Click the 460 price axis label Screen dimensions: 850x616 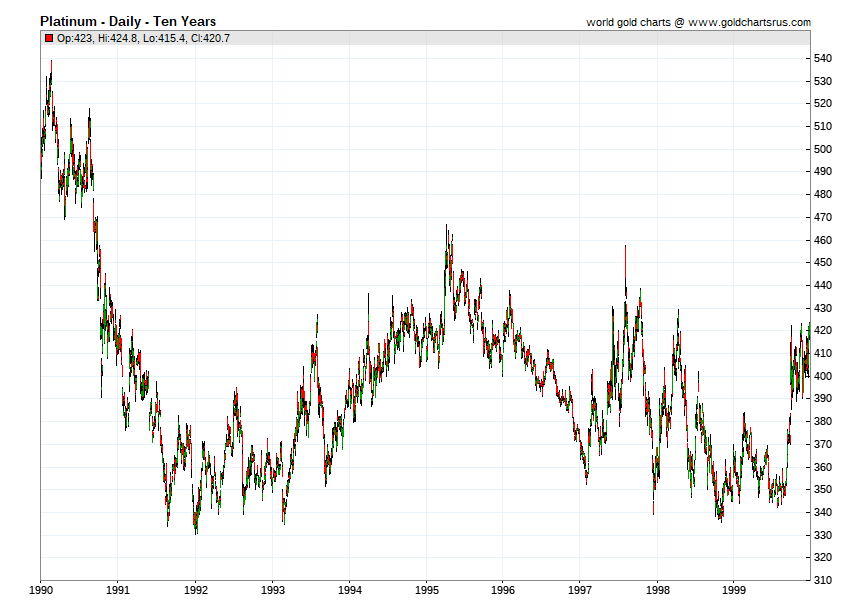coord(823,240)
